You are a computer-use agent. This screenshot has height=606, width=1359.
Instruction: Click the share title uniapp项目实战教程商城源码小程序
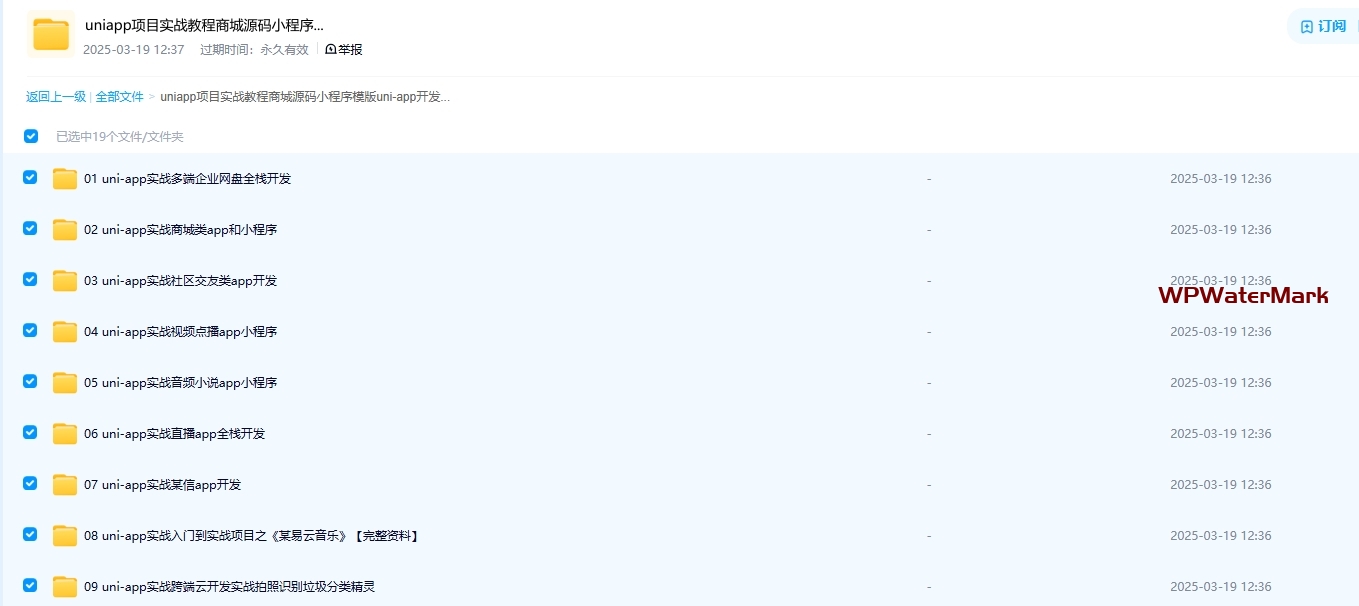click(204, 25)
